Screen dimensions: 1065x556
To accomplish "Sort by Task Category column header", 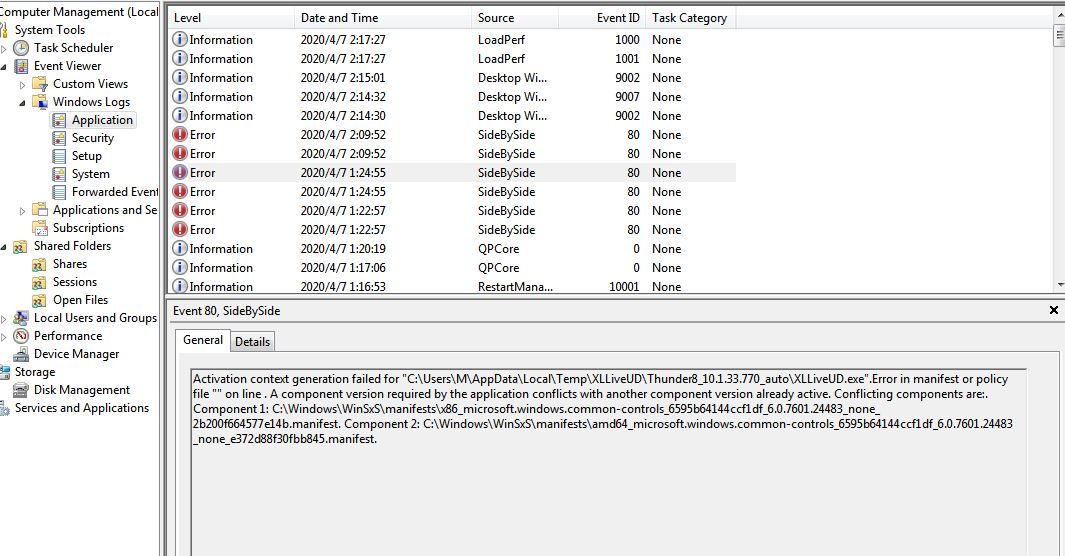I will click(x=691, y=18).
